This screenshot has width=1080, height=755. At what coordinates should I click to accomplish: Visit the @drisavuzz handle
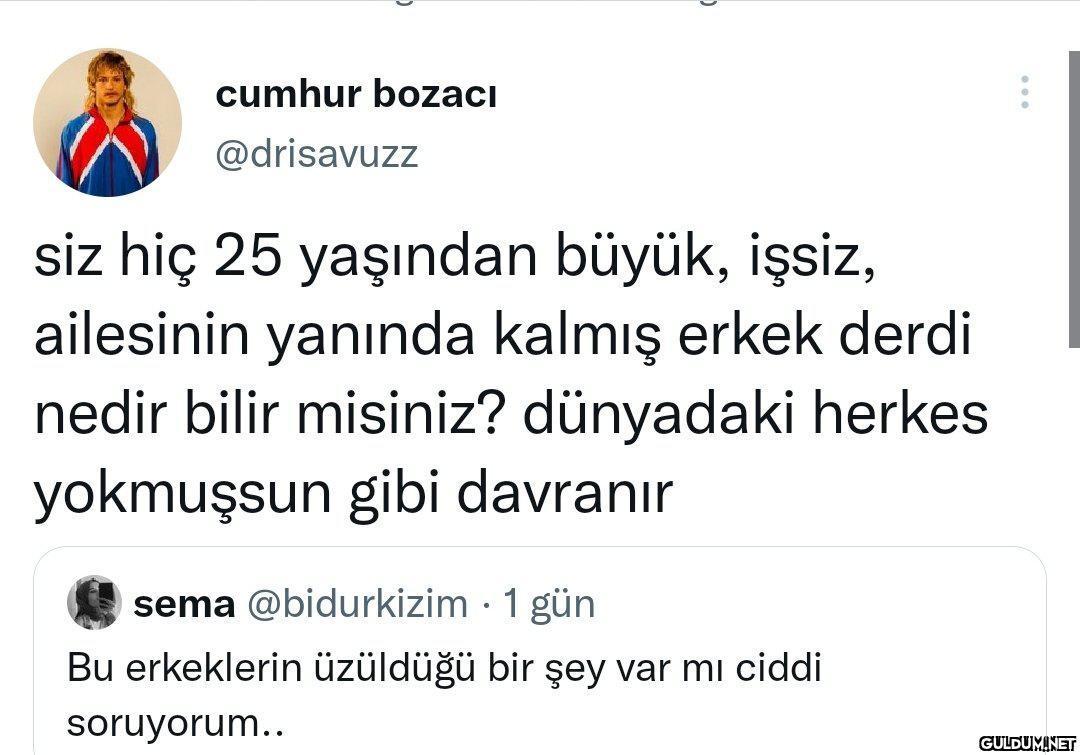click(317, 154)
